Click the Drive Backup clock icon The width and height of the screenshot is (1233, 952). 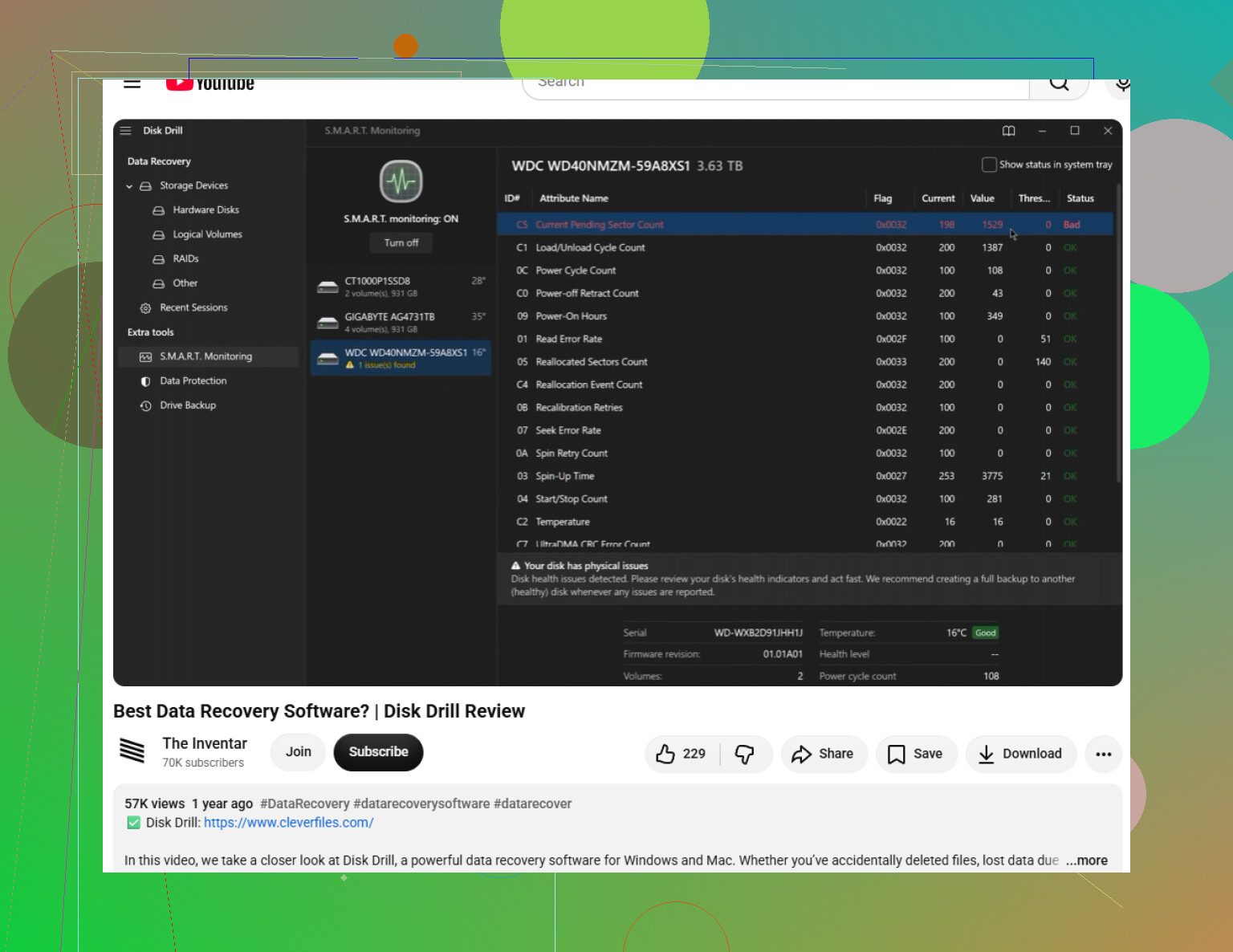point(145,406)
